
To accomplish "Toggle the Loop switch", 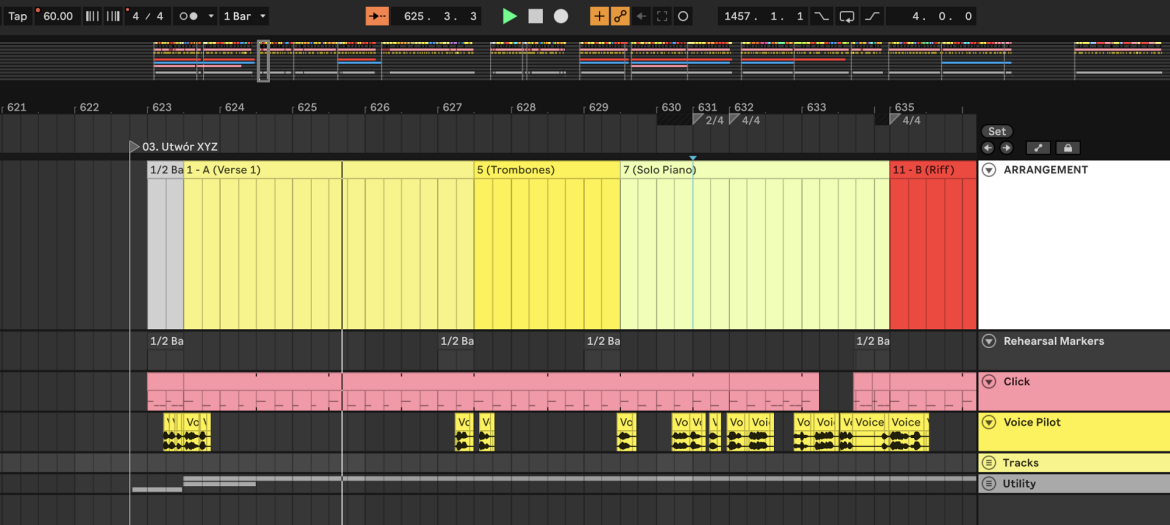I will click(847, 16).
